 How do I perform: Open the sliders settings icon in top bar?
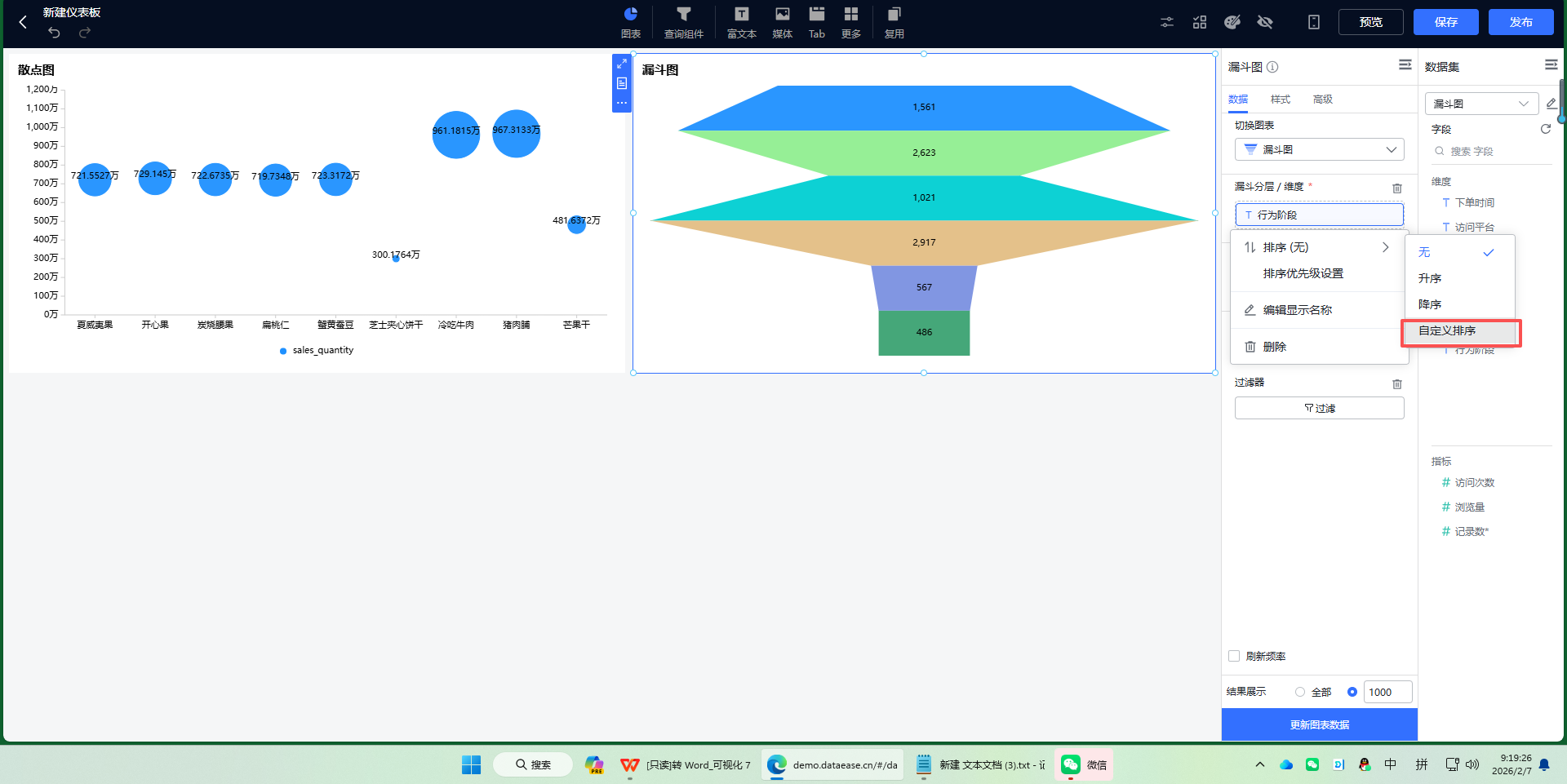click(x=1167, y=22)
